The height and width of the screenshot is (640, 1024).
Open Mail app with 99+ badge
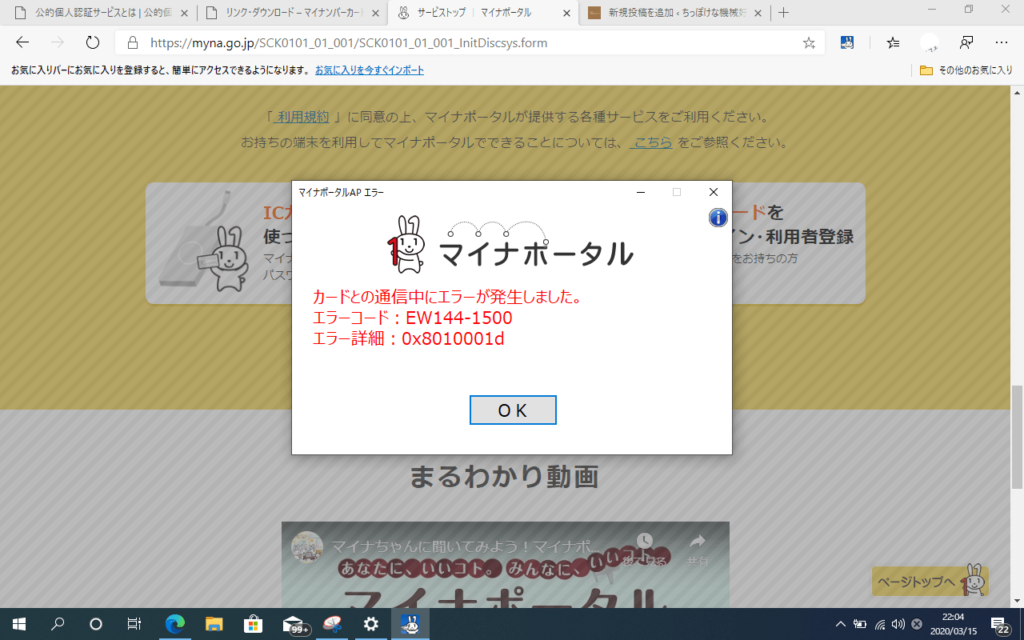coord(295,624)
